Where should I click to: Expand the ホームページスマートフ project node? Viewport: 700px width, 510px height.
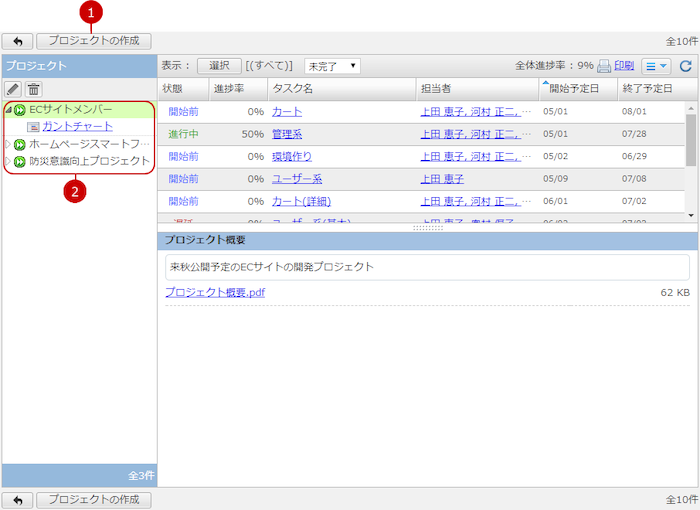8,144
